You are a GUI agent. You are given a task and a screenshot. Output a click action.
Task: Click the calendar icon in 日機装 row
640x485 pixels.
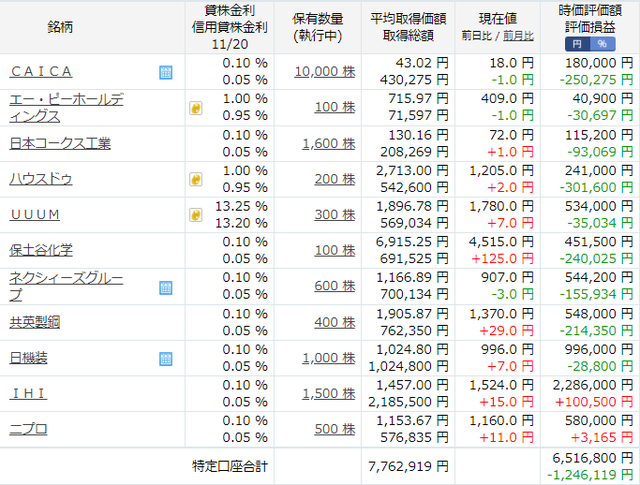pyautogui.click(x=166, y=359)
